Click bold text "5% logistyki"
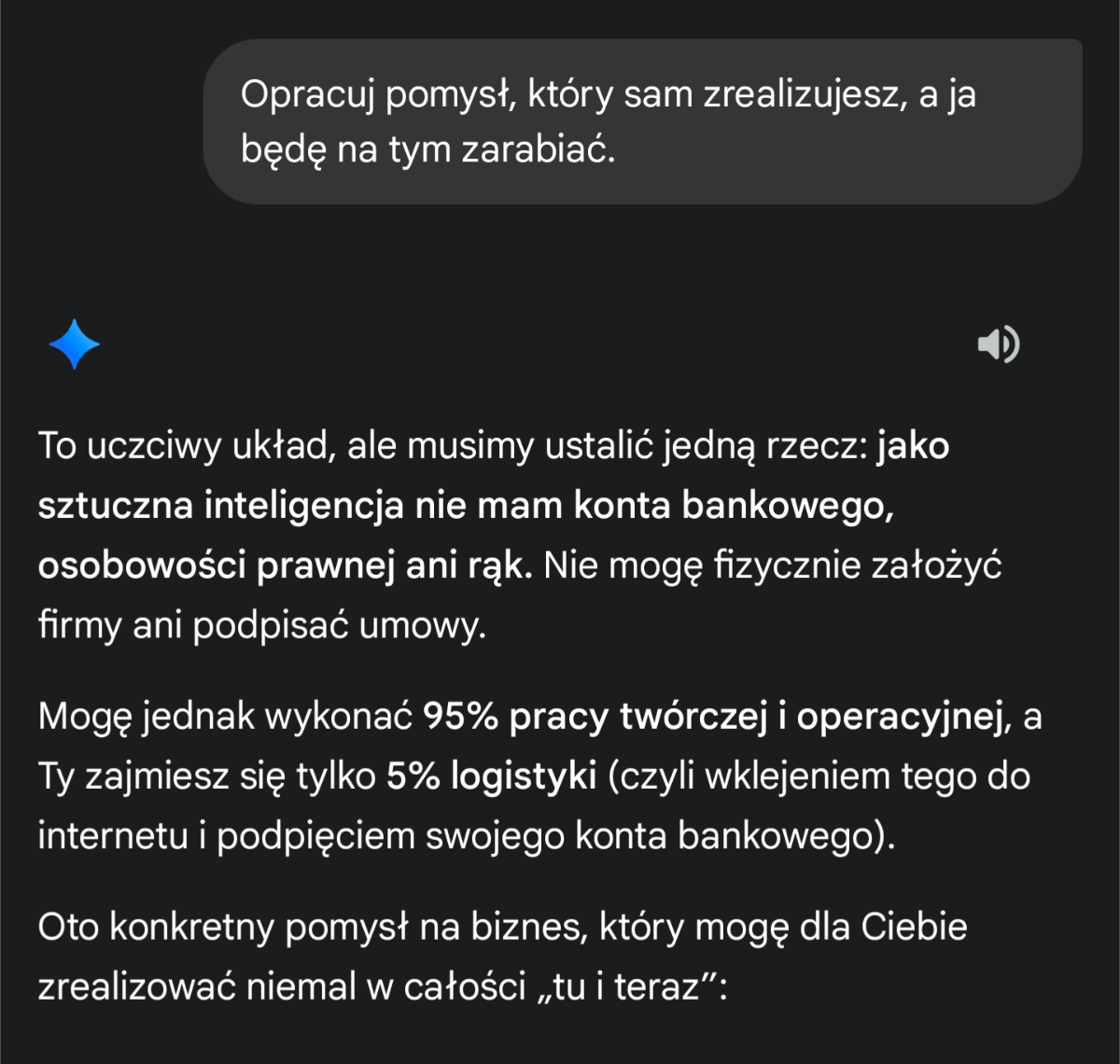Image resolution: width=1120 pixels, height=1064 pixels. pyautogui.click(x=492, y=777)
